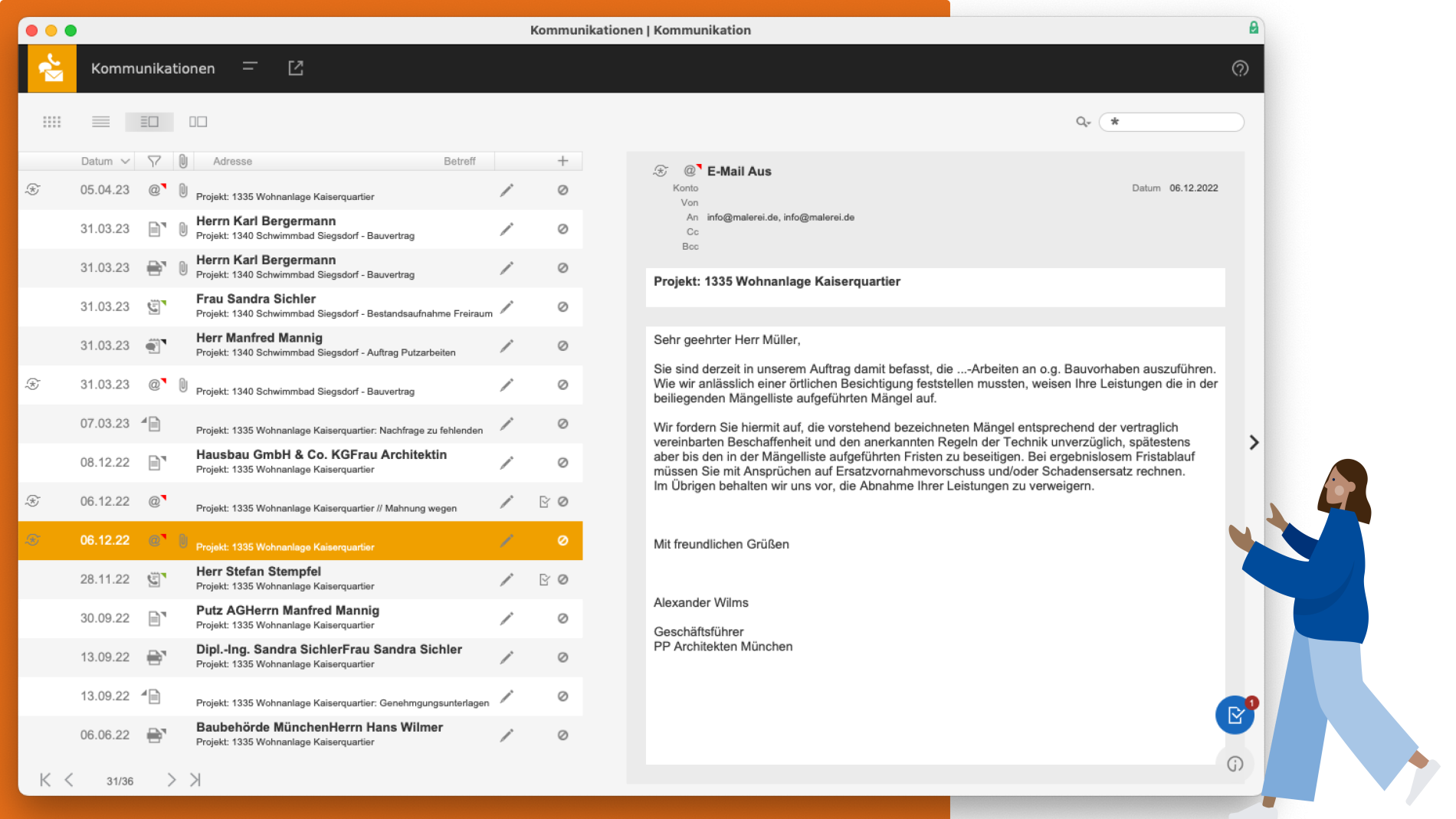Image resolution: width=1456 pixels, height=819 pixels.
Task: Open task icon on Mahnung wegen row
Action: 544,502
